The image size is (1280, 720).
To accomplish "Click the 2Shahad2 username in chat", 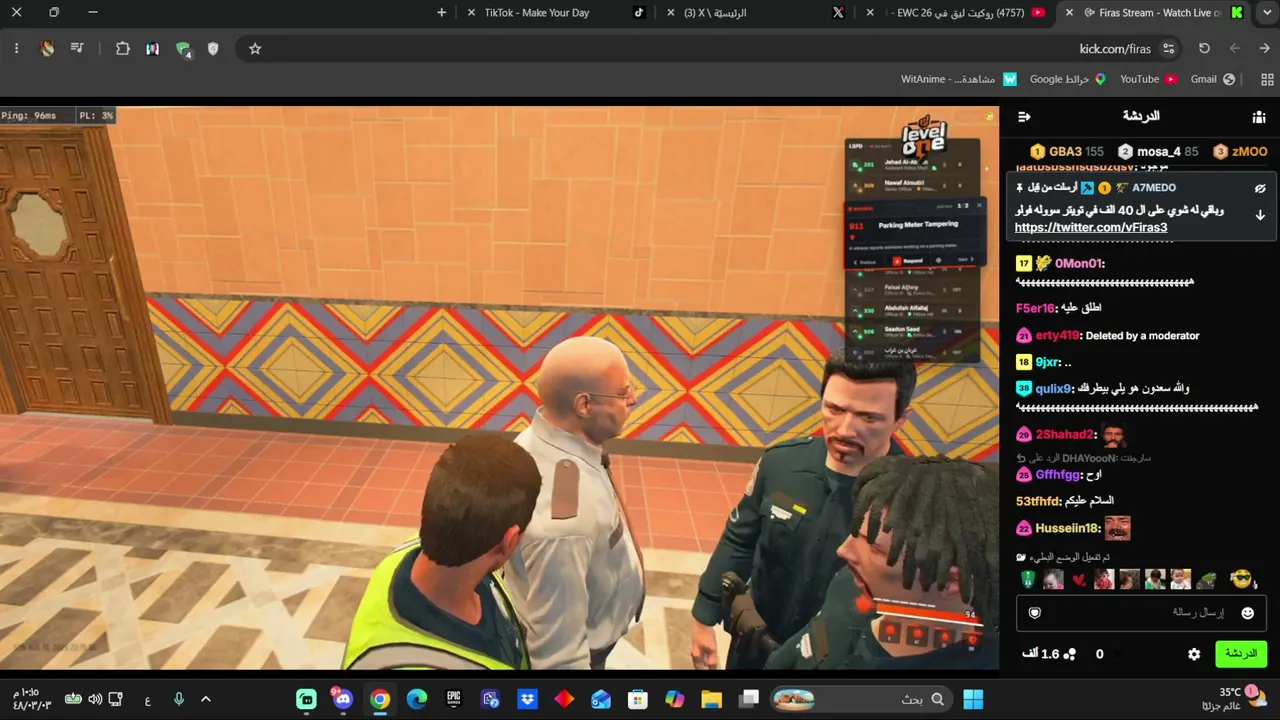I will pos(1065,435).
